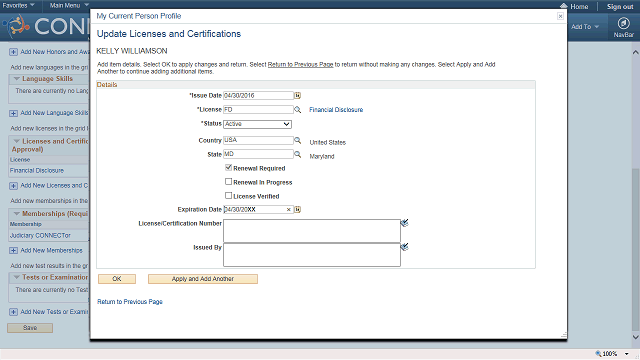
Task: Open the Expiration Date calendar picker
Action: tap(298, 209)
